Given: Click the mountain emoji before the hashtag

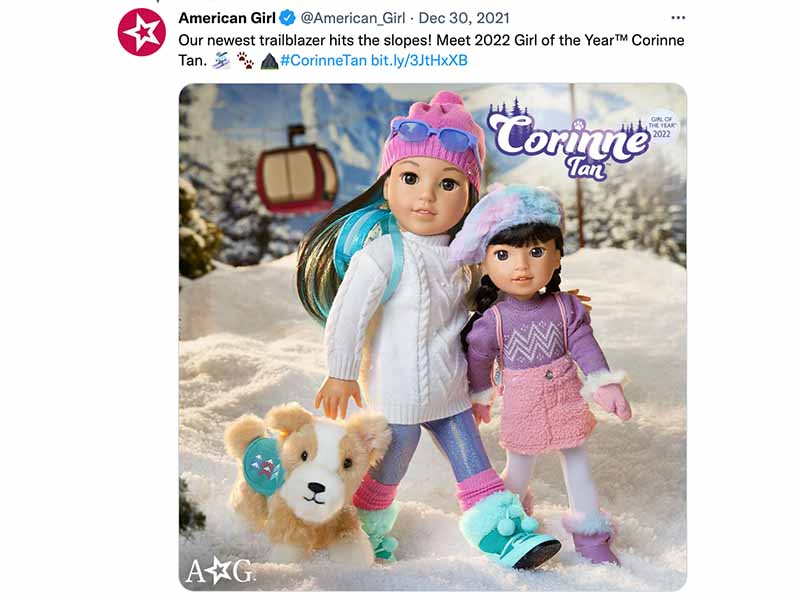Looking at the screenshot, I should [269, 61].
